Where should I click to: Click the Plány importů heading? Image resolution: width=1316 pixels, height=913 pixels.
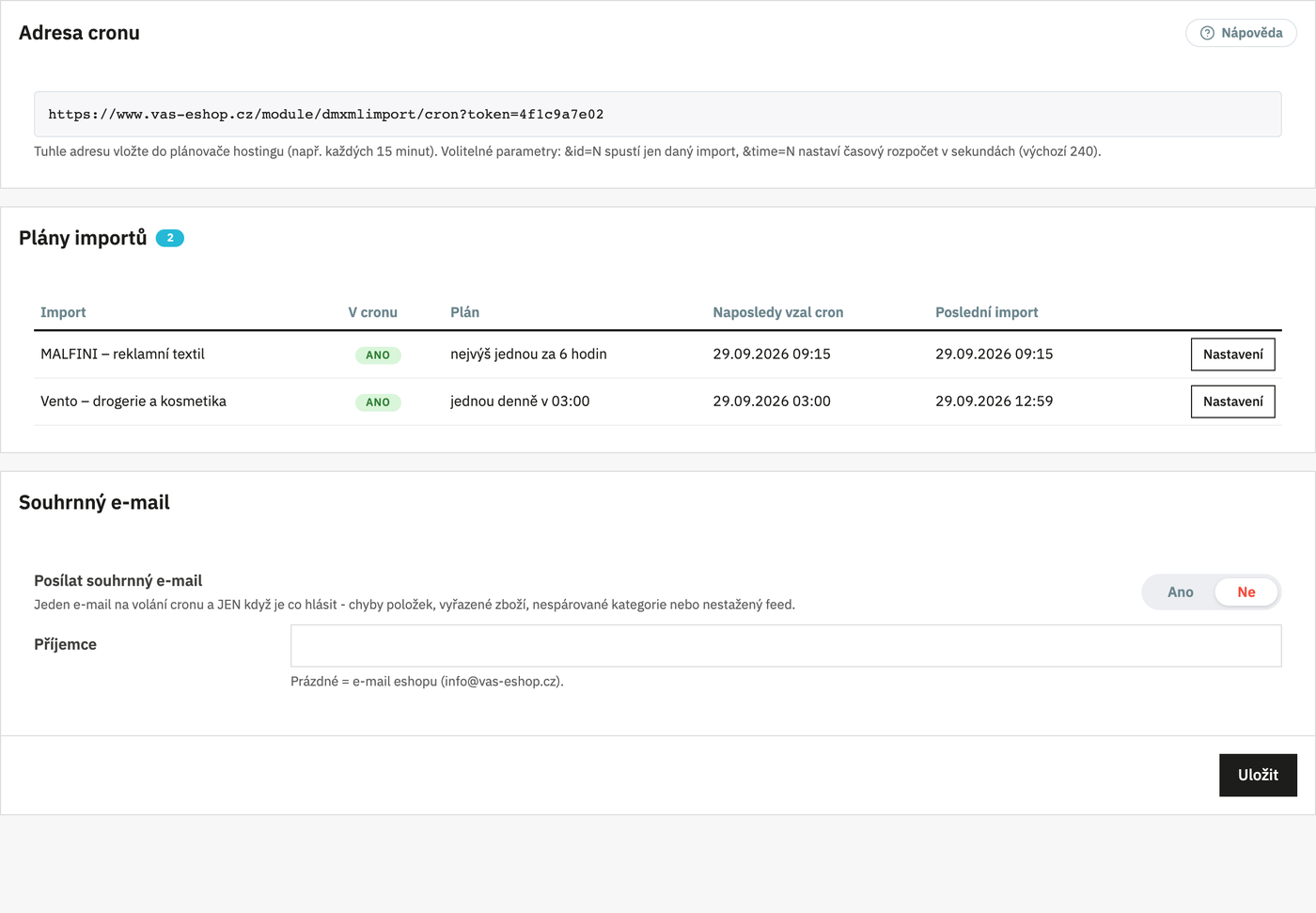pyautogui.click(x=83, y=238)
